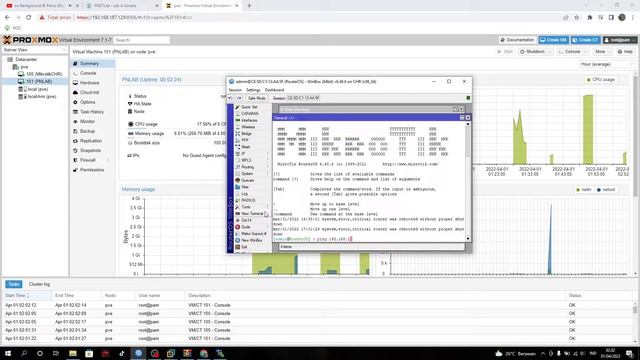Viewport: 640px width, 360px height.
Task: Click Make Supout.rif in WinBox sidebar
Action: 251,233
